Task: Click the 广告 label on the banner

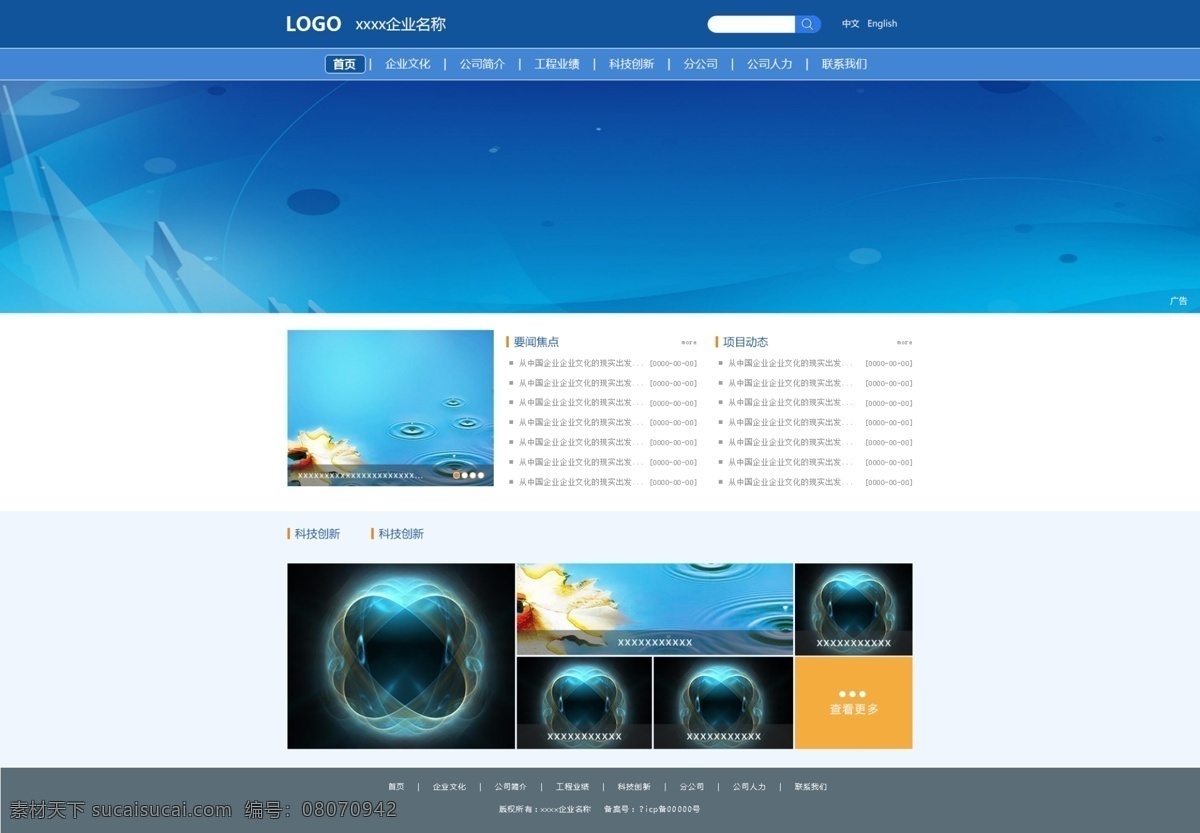Action: pyautogui.click(x=1179, y=301)
